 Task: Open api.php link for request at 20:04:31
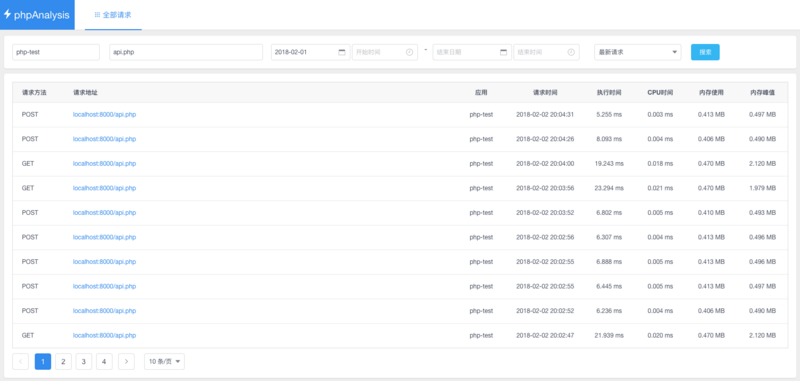point(105,115)
